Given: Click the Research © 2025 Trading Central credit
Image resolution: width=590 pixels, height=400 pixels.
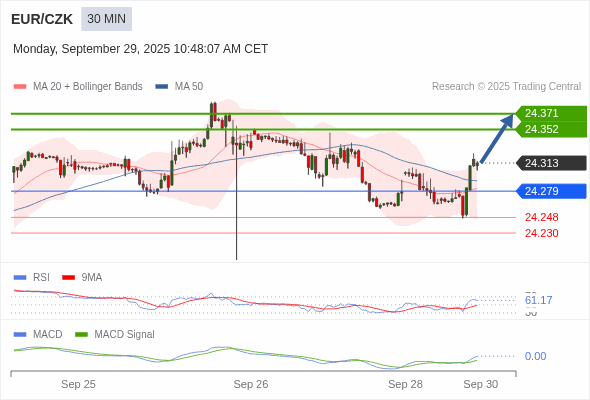Looking at the screenshot, I should (506, 87).
